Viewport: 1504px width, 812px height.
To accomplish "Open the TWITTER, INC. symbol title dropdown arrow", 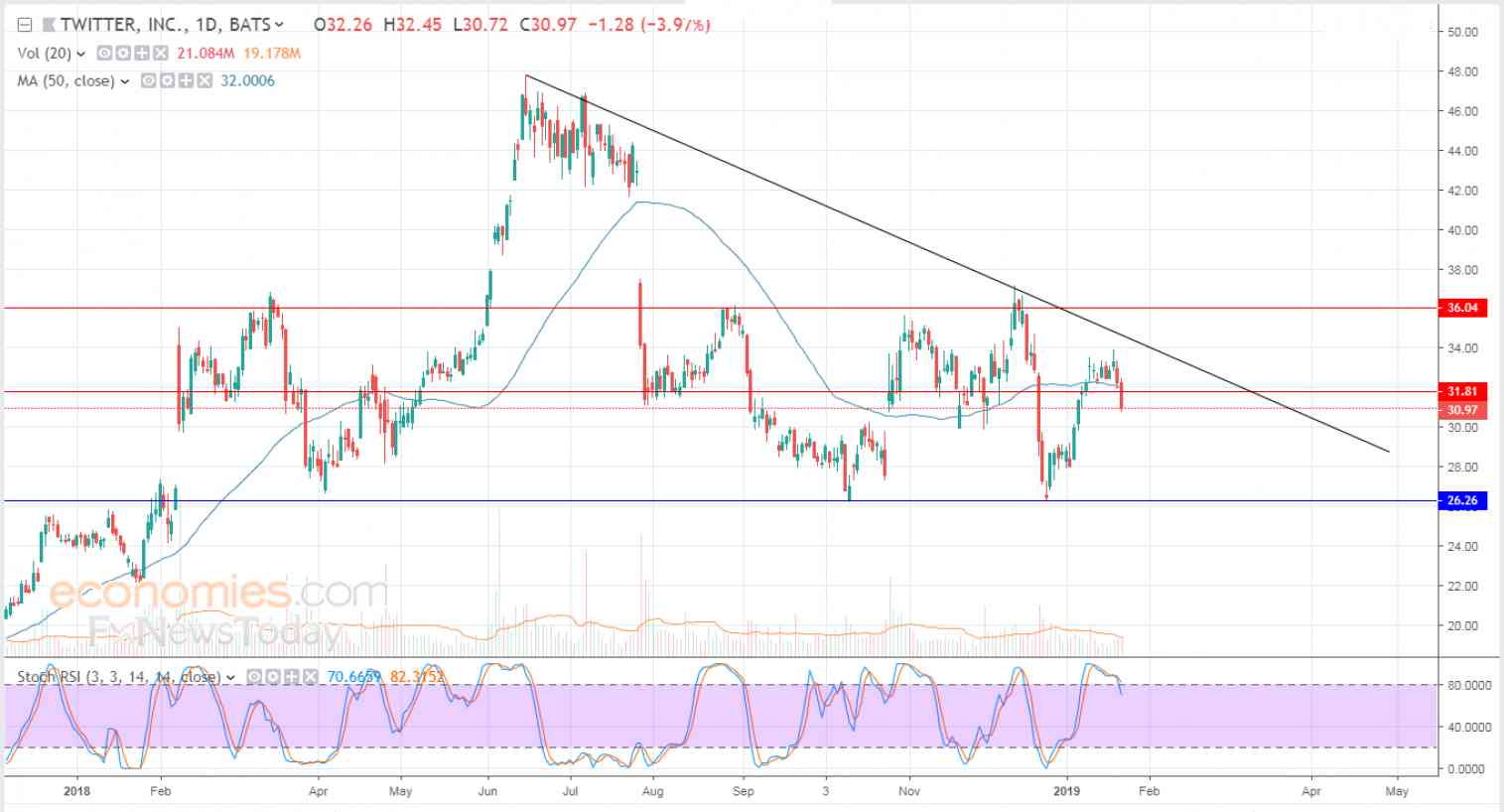I will [x=279, y=25].
